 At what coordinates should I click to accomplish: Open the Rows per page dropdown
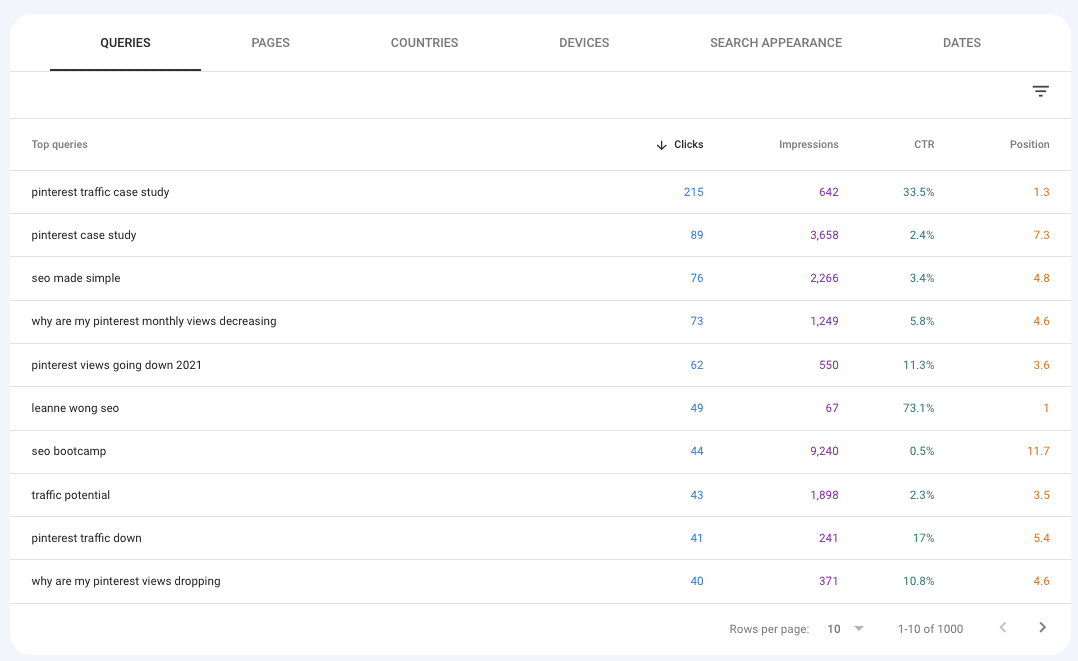pyautogui.click(x=843, y=628)
